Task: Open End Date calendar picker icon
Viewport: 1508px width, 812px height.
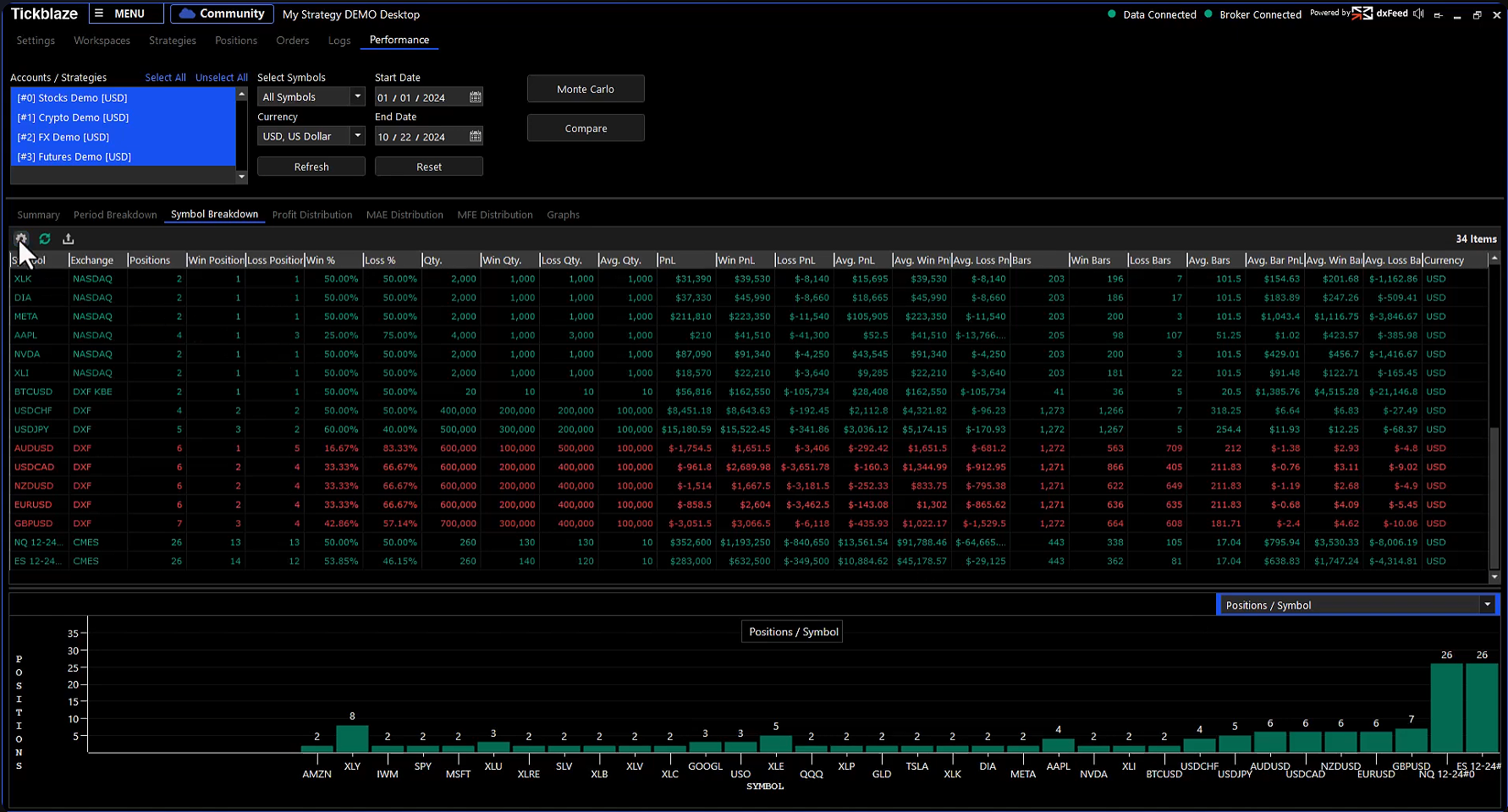Action: pyautogui.click(x=476, y=136)
